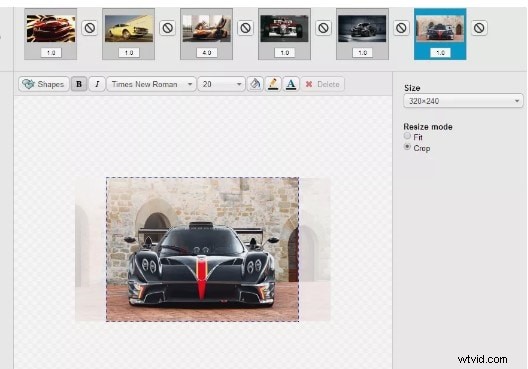
Task: Remove the yellow car frame
Action: click(x=167, y=28)
